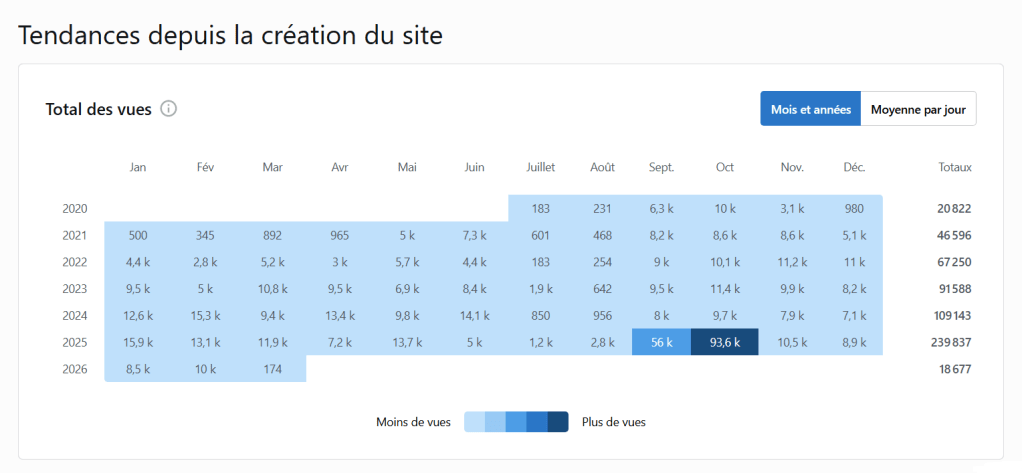1022x473 pixels.
Task: Click the 2020 year row label
Action: click(x=75, y=209)
